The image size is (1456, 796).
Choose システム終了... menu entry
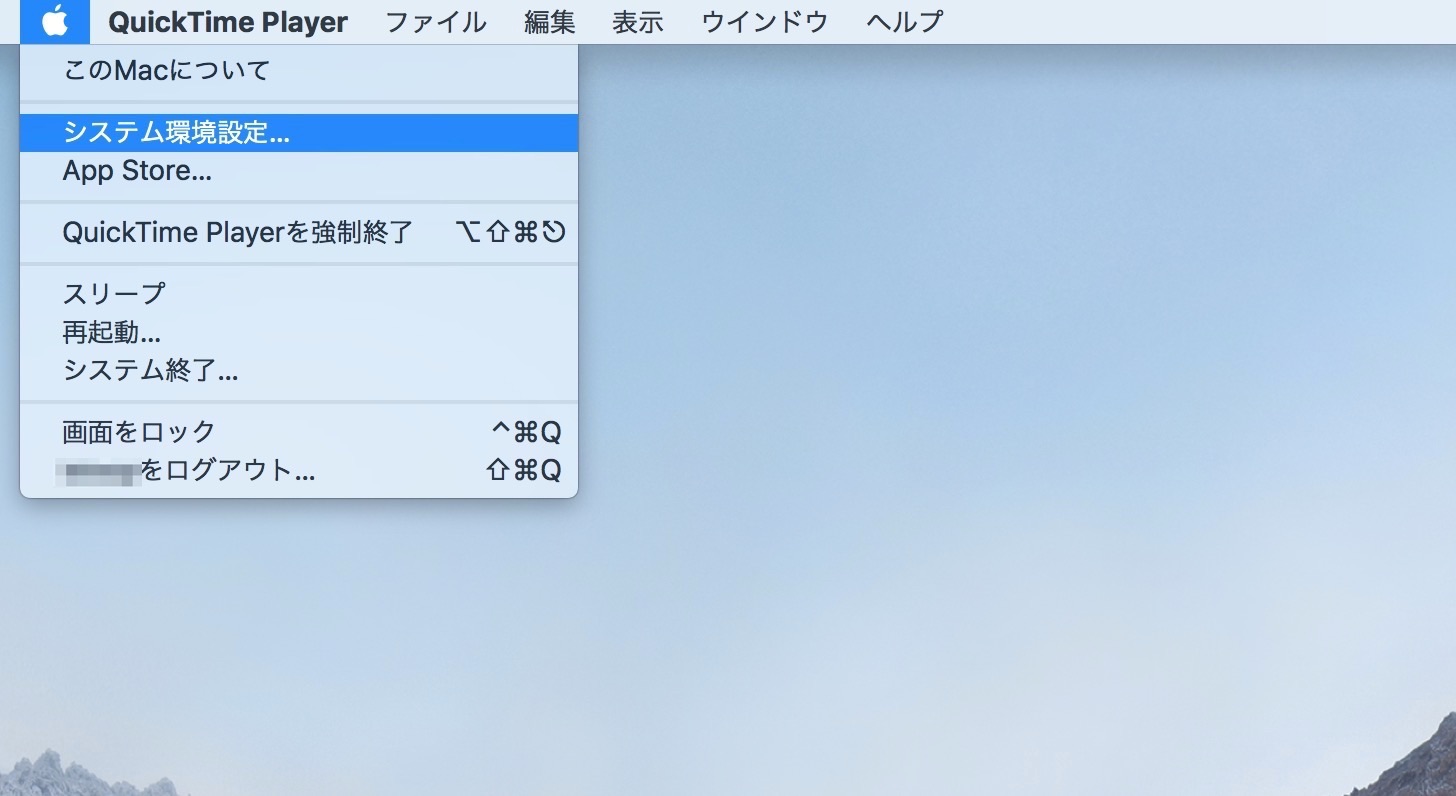tap(299, 370)
